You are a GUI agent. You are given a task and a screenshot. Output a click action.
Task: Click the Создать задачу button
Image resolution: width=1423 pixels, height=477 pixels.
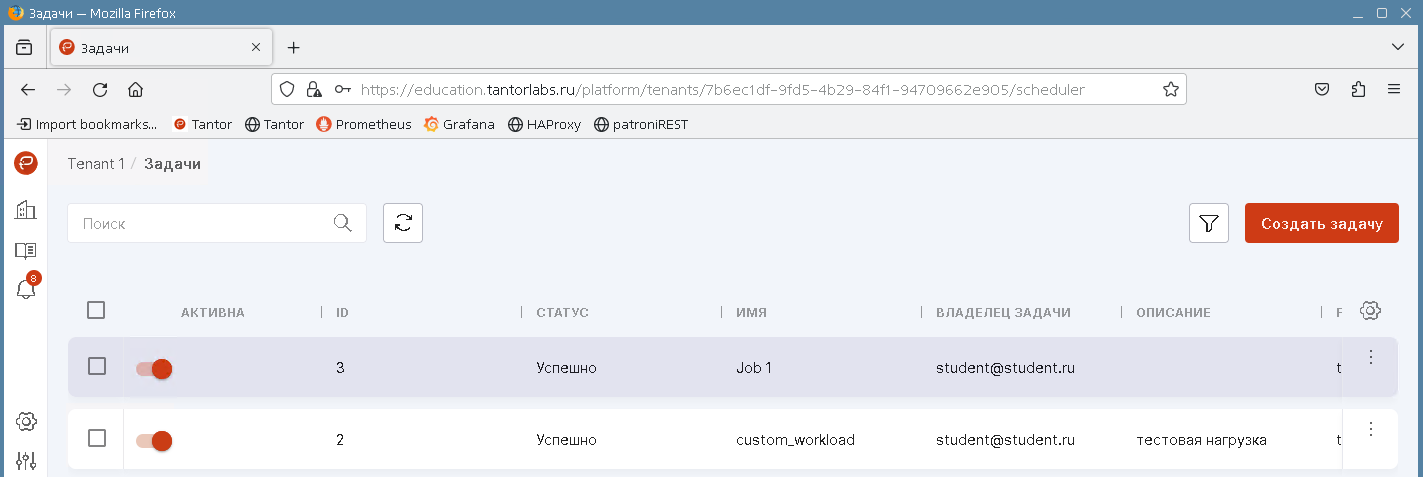tap(1321, 223)
